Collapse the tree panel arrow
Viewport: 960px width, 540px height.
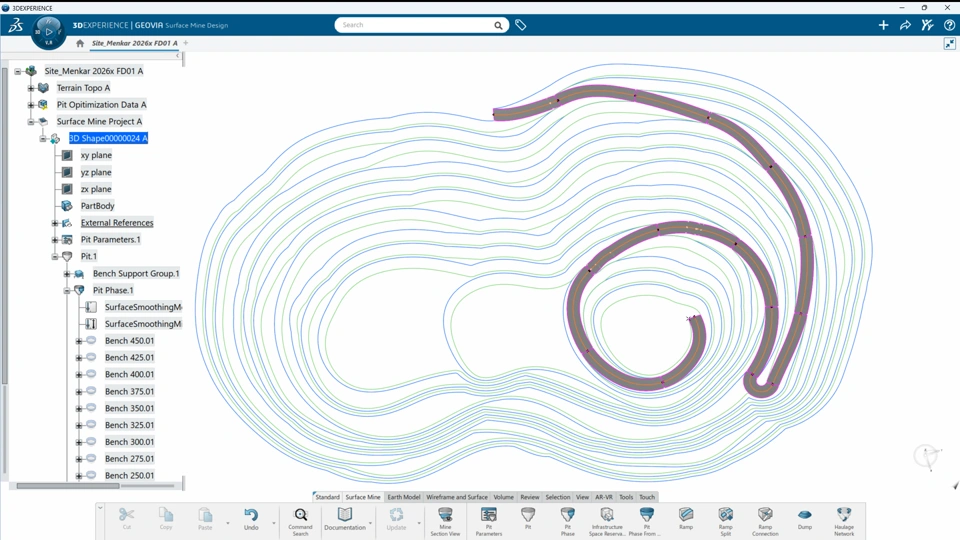tap(178, 56)
